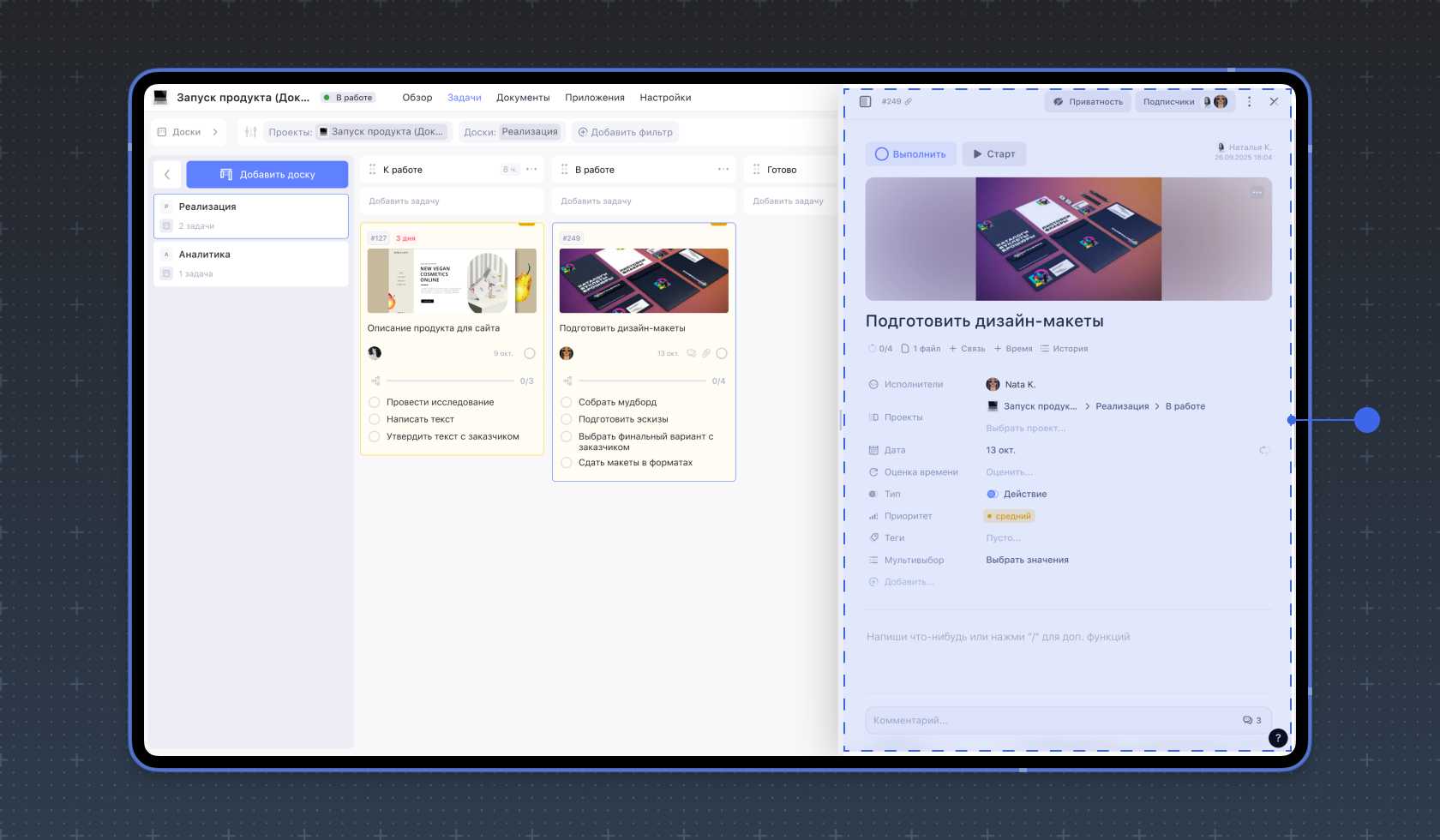
Task: Click the repeat icon next to date 13 окт.
Action: pos(1264,450)
